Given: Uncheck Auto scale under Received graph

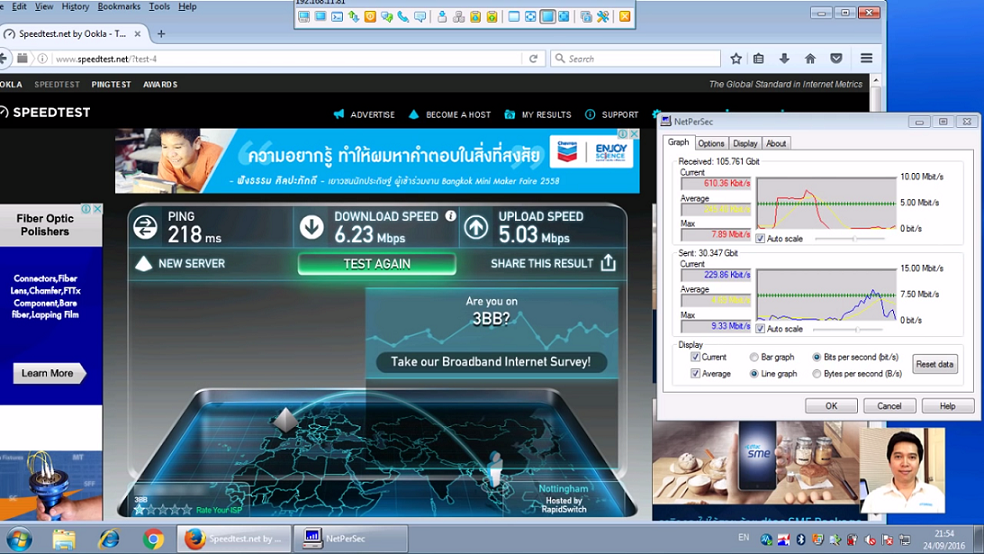Looking at the screenshot, I should (x=761, y=239).
